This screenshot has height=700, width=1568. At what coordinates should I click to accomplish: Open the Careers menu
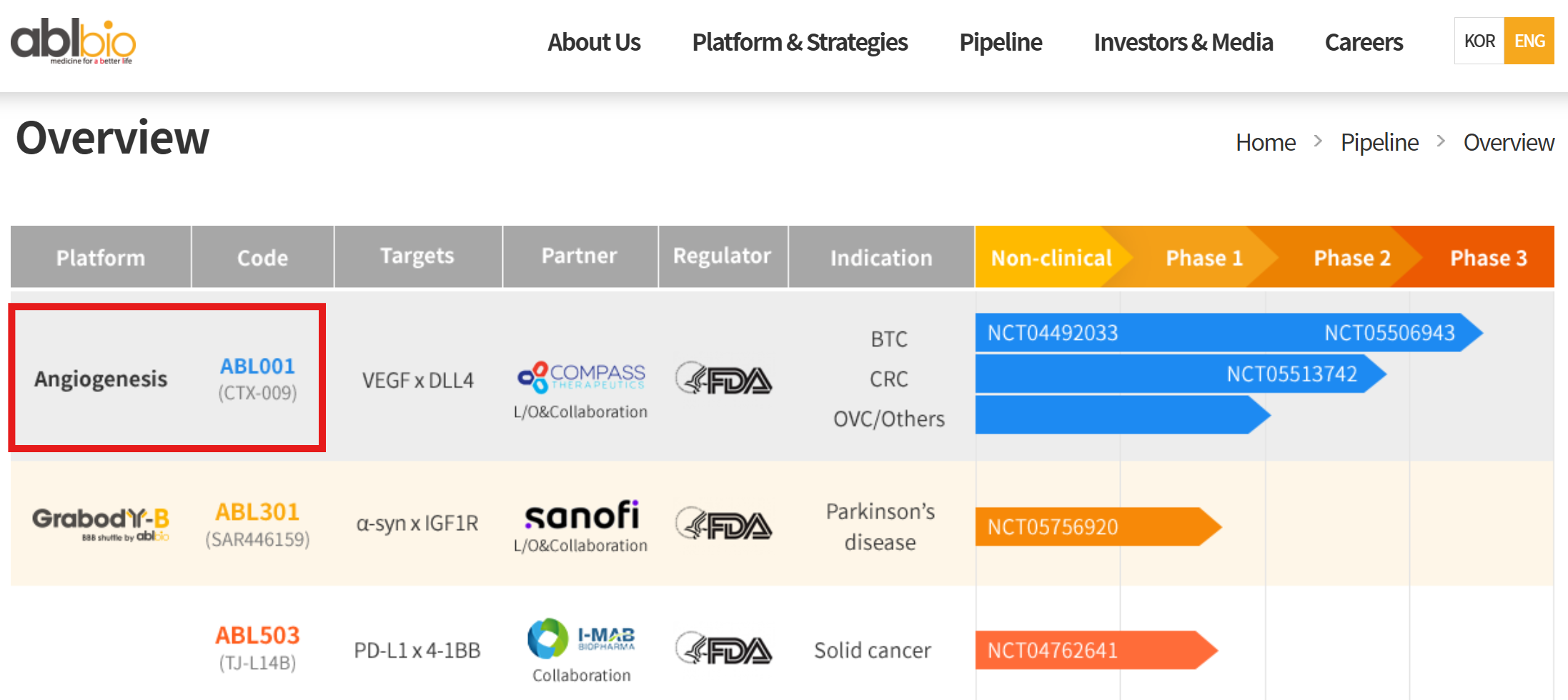click(1364, 42)
